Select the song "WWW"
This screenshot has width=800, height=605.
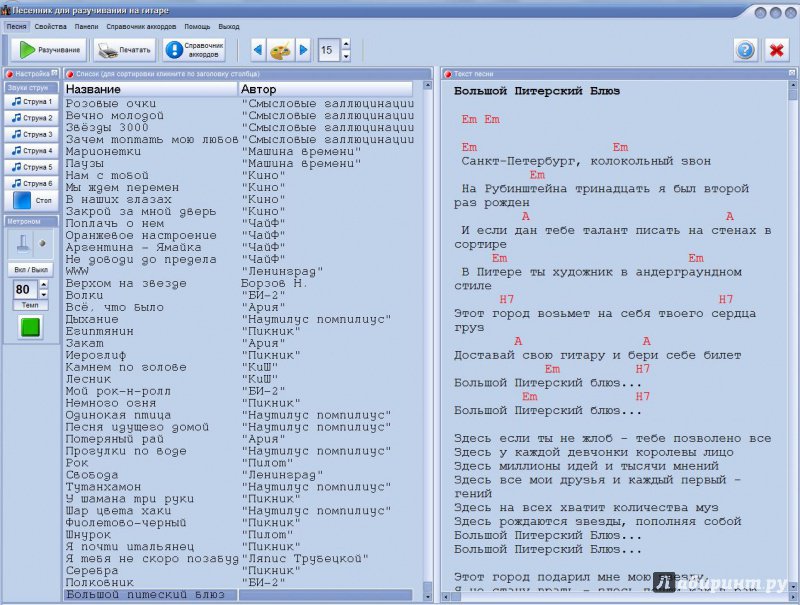click(77, 271)
